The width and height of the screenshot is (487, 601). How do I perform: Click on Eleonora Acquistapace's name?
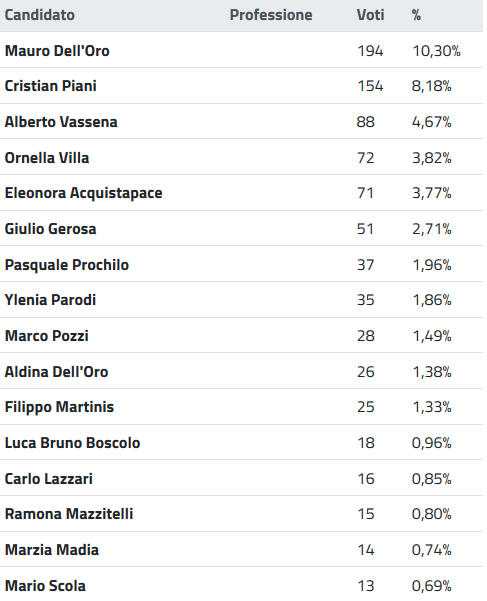point(83,193)
